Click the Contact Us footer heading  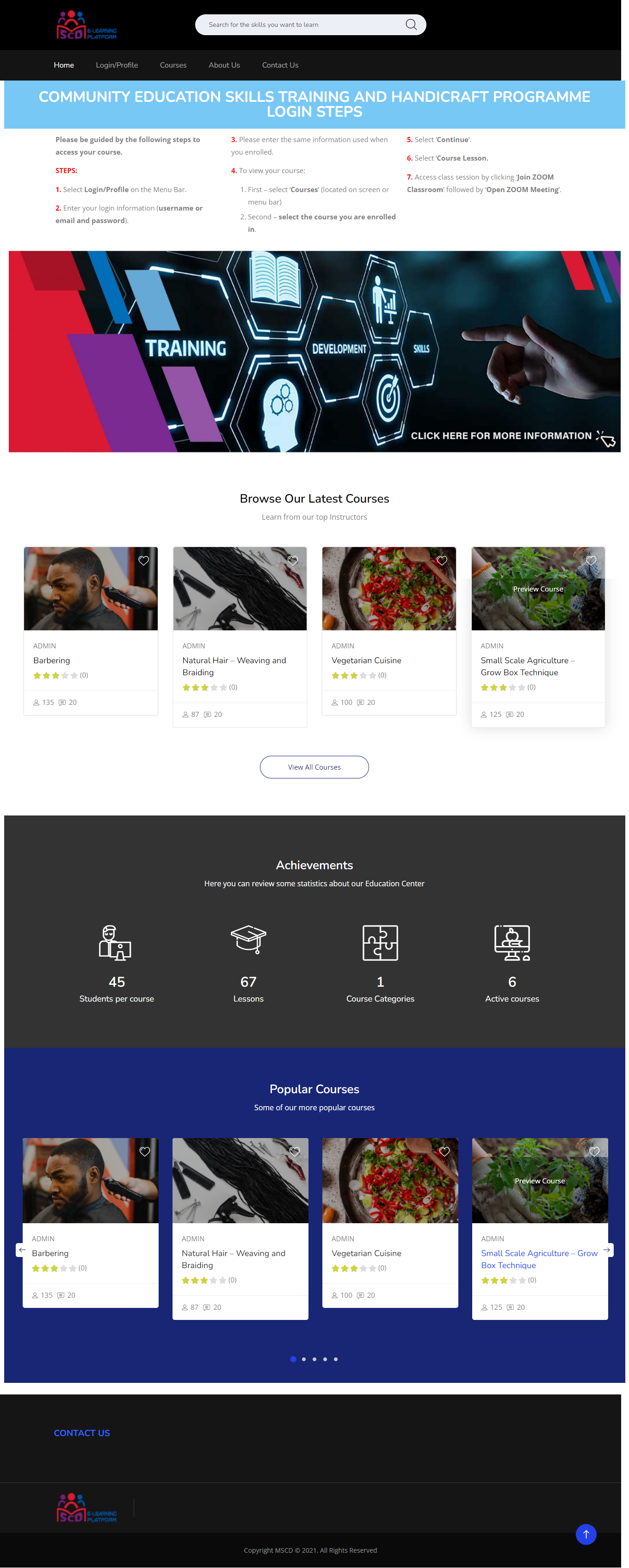pos(82,1433)
